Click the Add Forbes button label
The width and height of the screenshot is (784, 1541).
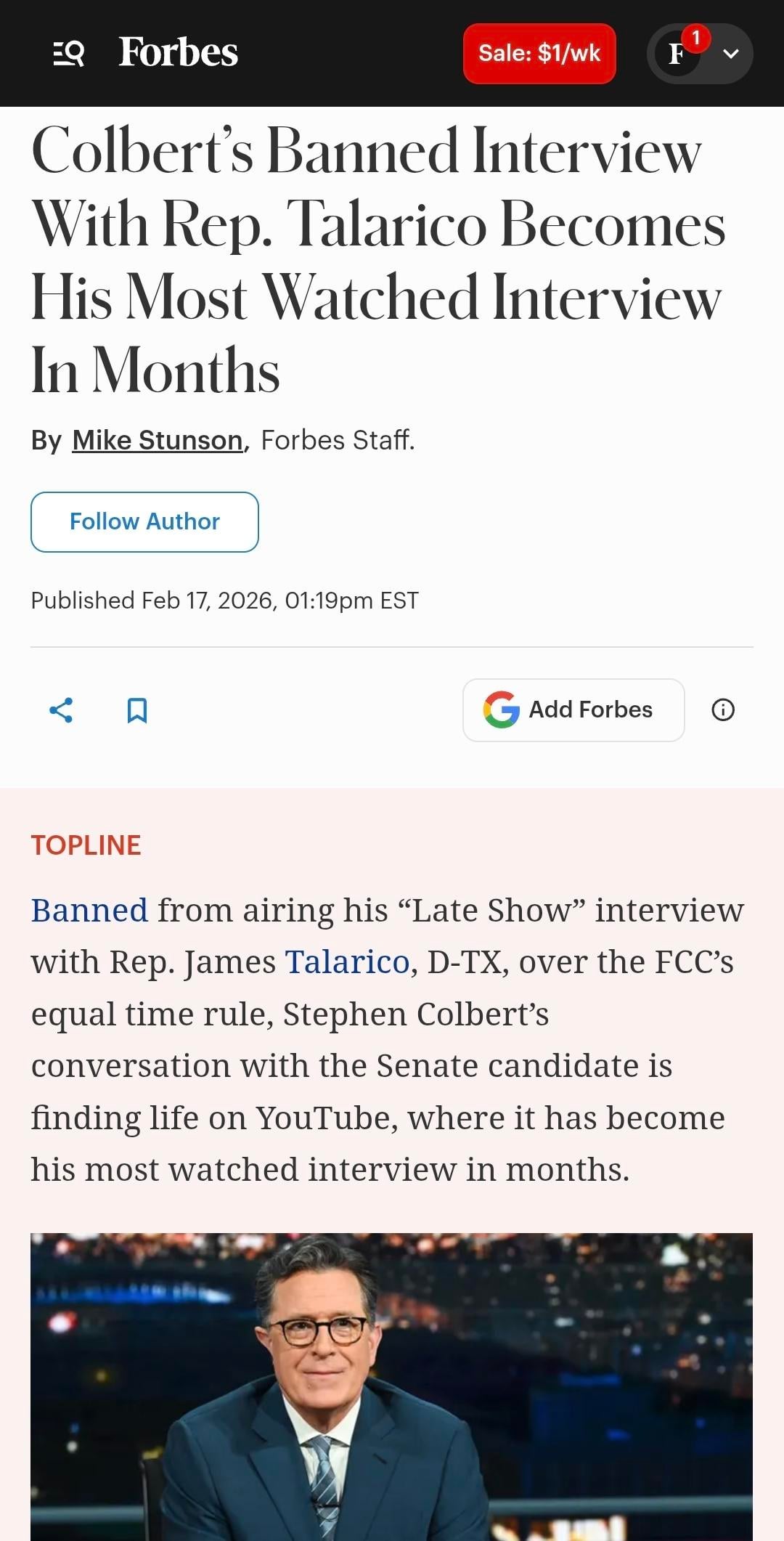coord(590,709)
